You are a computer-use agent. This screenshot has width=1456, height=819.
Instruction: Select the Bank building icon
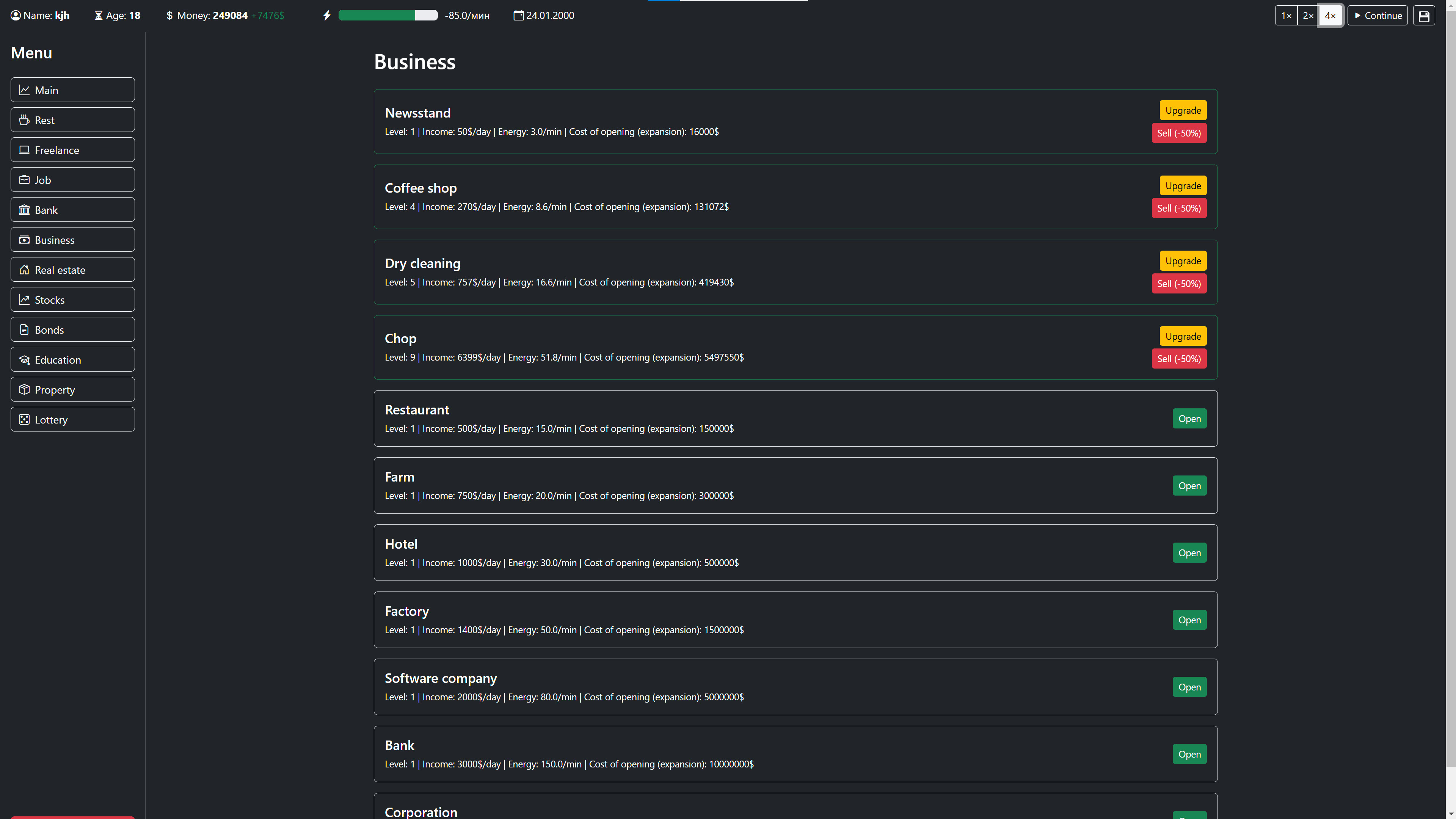pyautogui.click(x=24, y=210)
